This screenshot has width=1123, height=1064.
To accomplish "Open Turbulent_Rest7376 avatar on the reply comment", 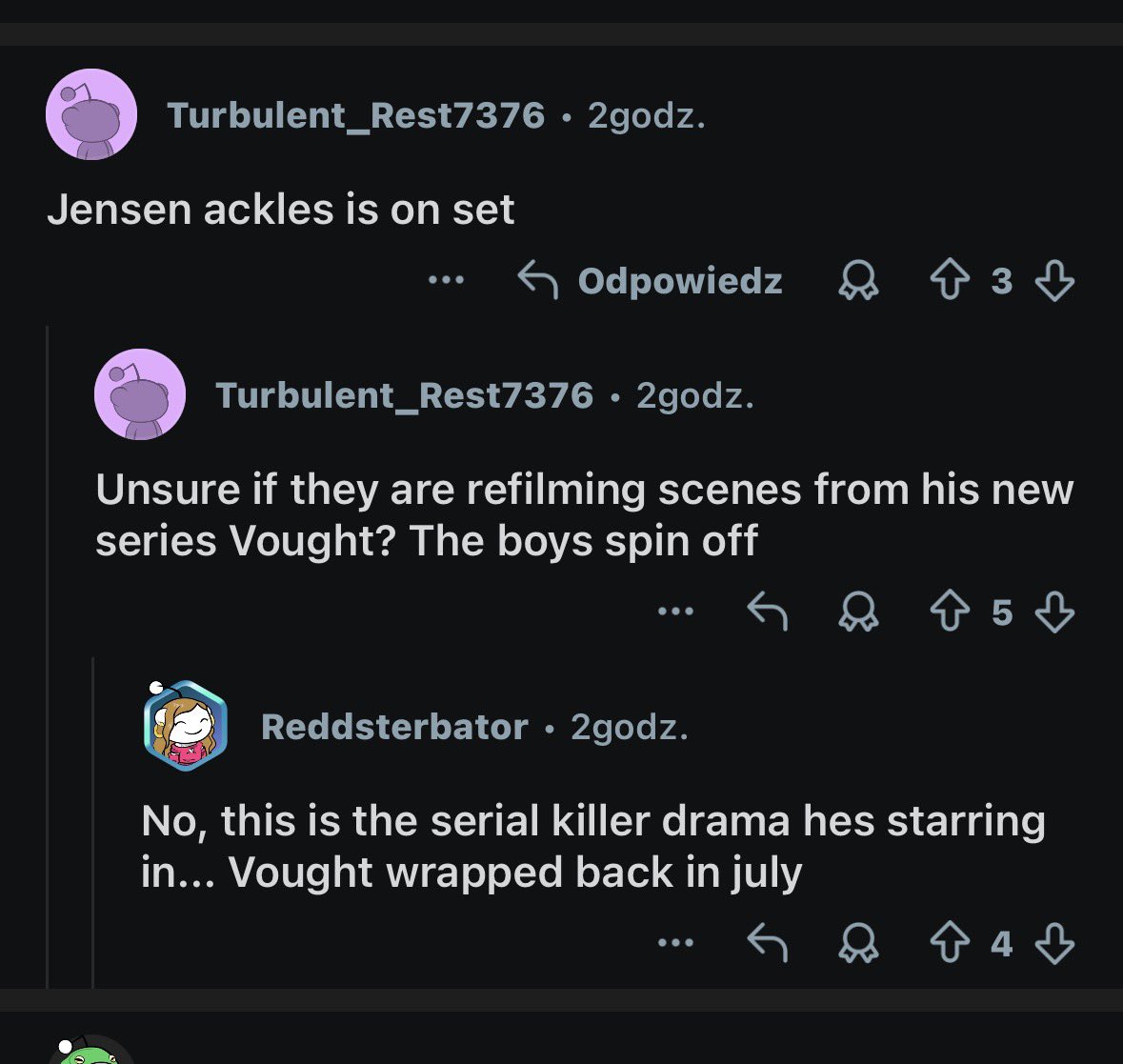I will point(140,394).
